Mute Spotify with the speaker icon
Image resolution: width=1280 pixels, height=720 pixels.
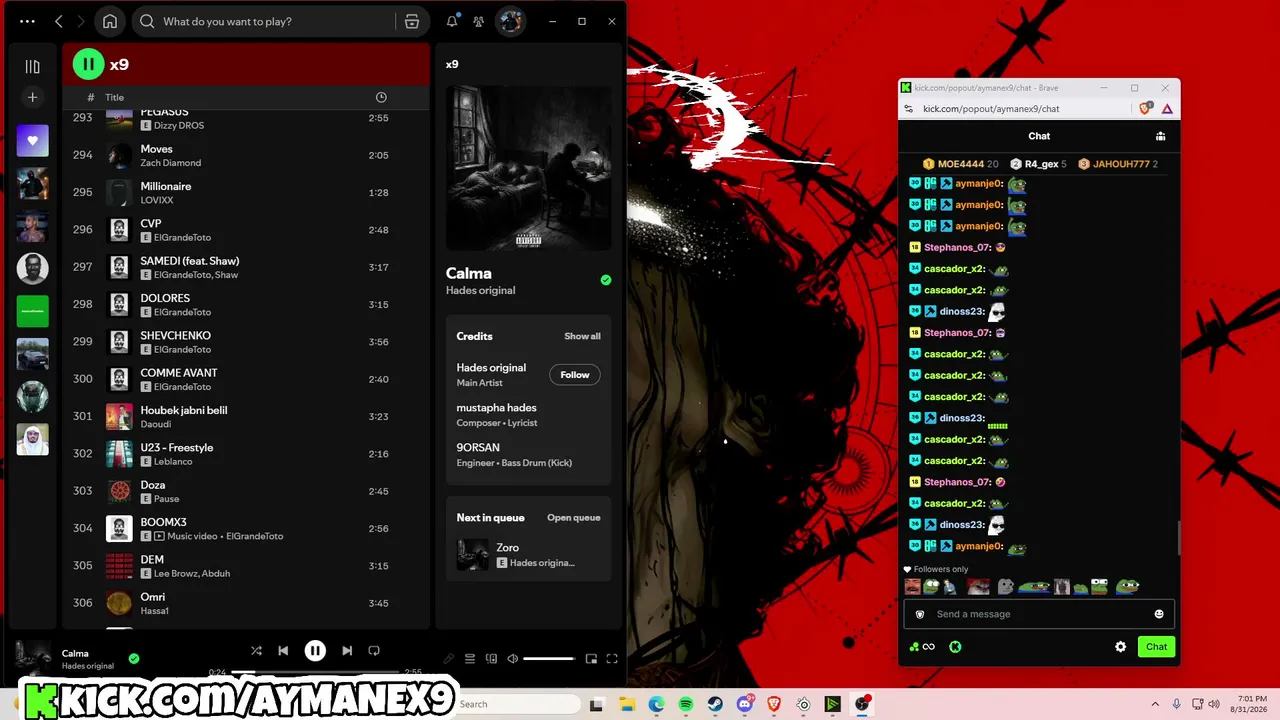(x=513, y=659)
